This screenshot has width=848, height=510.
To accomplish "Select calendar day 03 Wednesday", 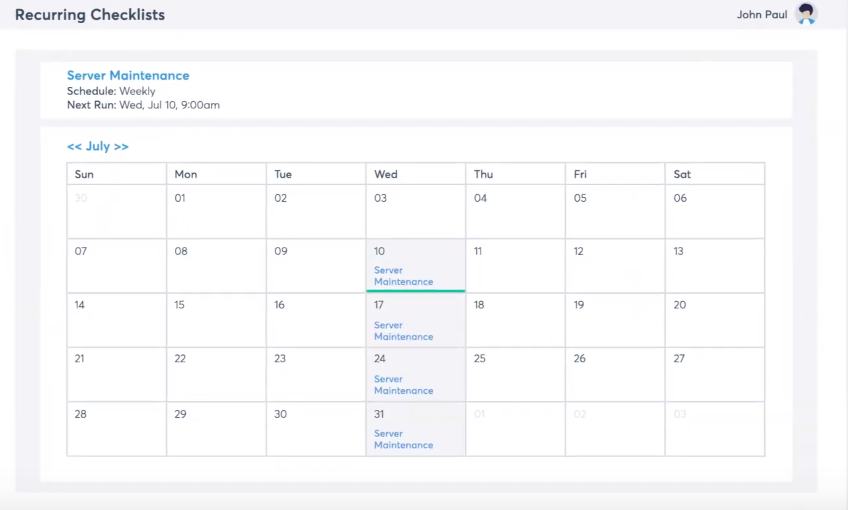I will pyautogui.click(x=416, y=211).
